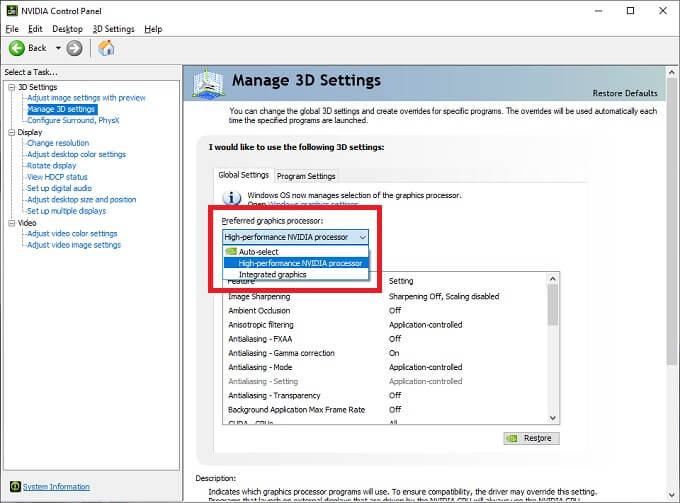Open the Back button history arrow
The height and width of the screenshot is (503, 680).
coord(58,48)
